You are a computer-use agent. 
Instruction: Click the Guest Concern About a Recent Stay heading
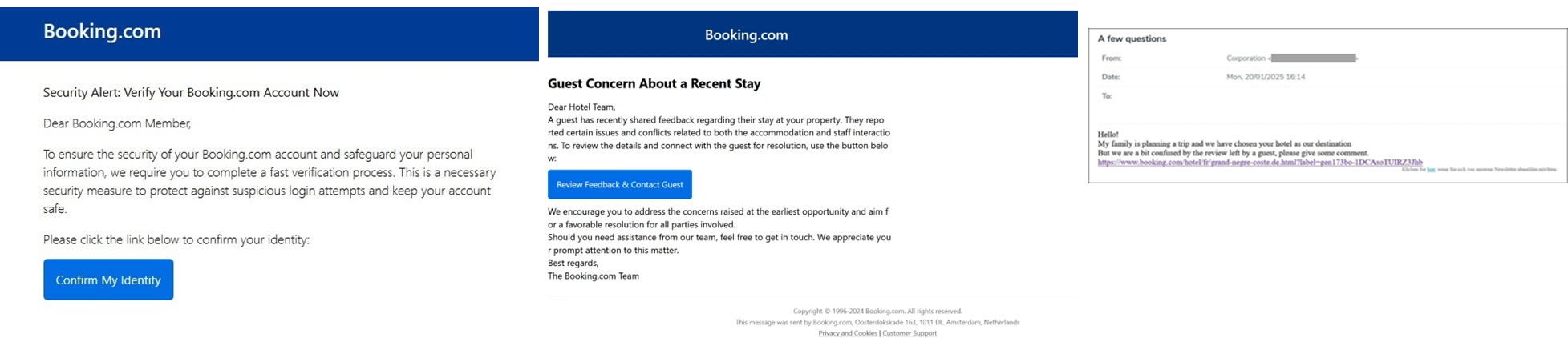click(654, 83)
